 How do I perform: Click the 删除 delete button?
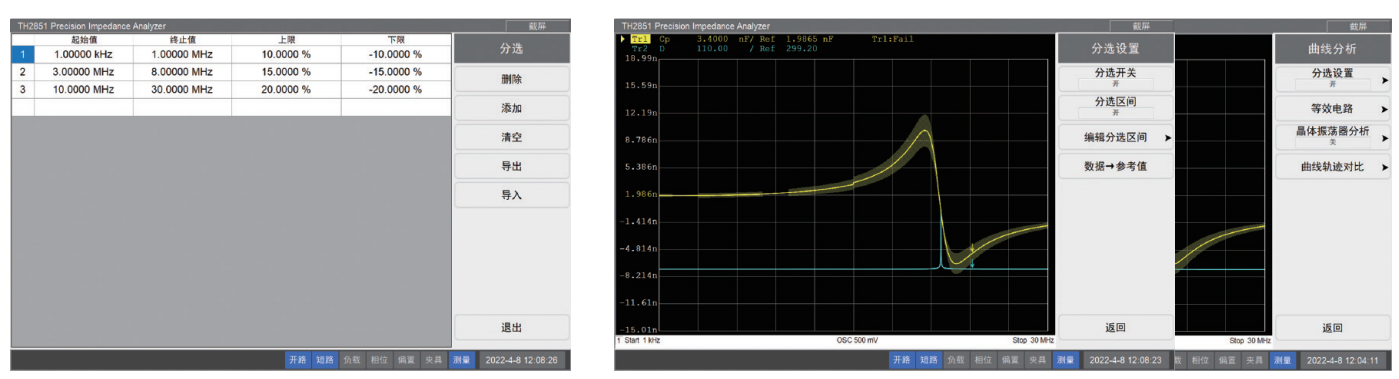511,79
